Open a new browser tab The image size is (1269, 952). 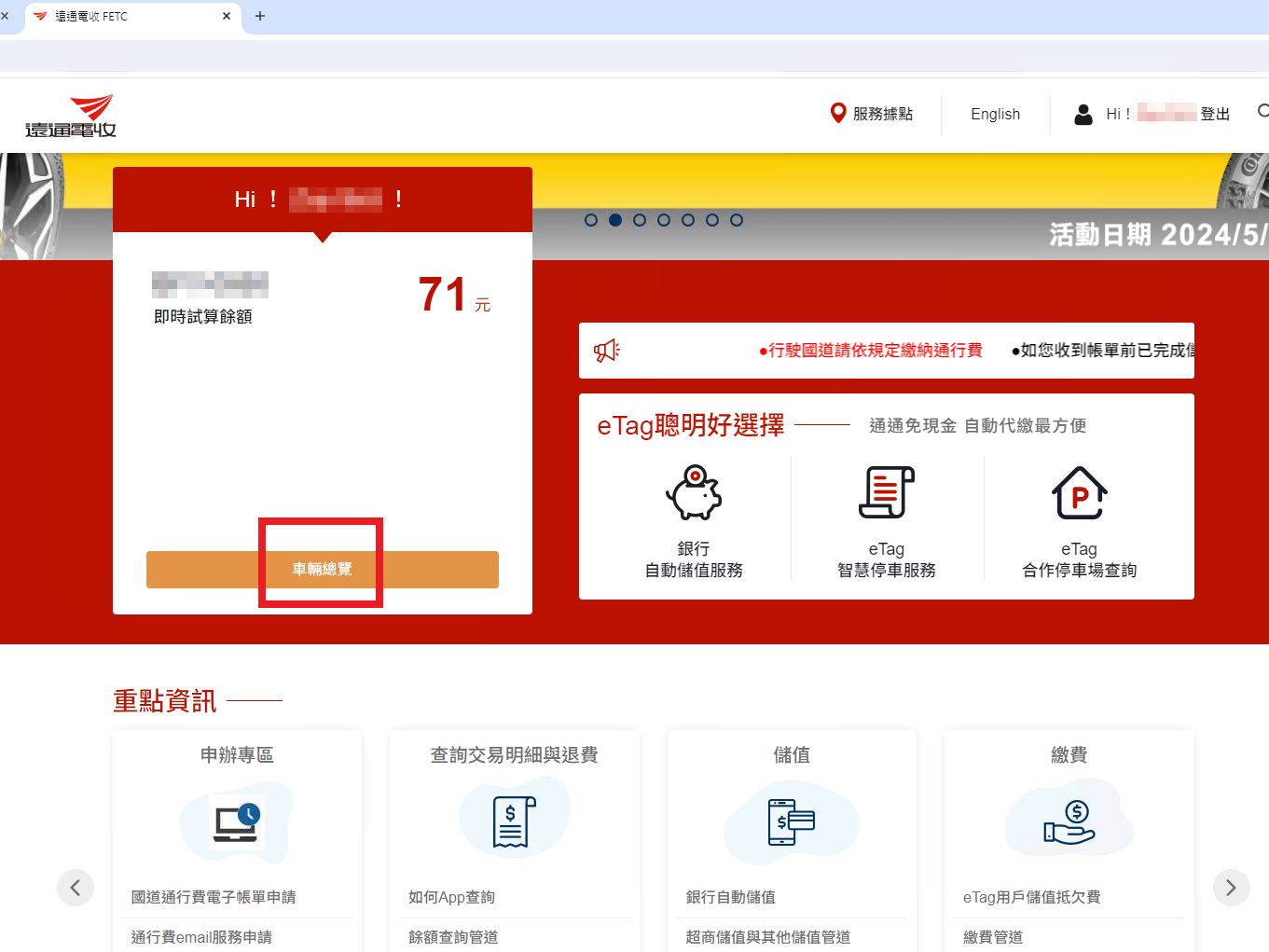[260, 16]
